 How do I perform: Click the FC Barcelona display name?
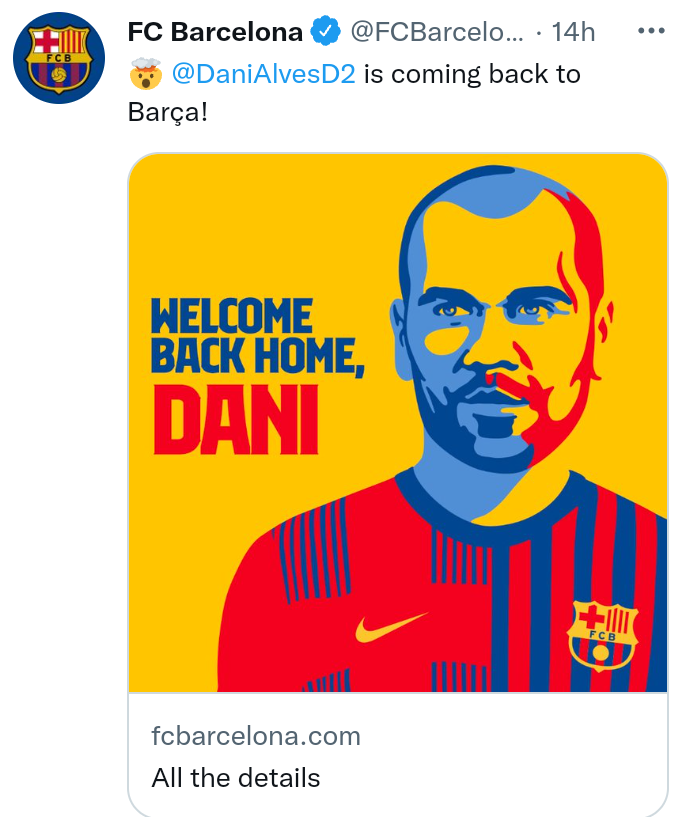click(x=215, y=32)
